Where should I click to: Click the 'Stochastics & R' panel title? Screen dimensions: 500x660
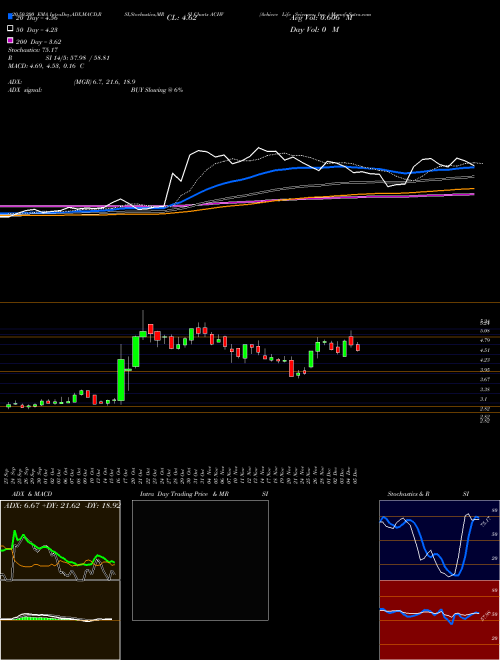click(x=408, y=494)
